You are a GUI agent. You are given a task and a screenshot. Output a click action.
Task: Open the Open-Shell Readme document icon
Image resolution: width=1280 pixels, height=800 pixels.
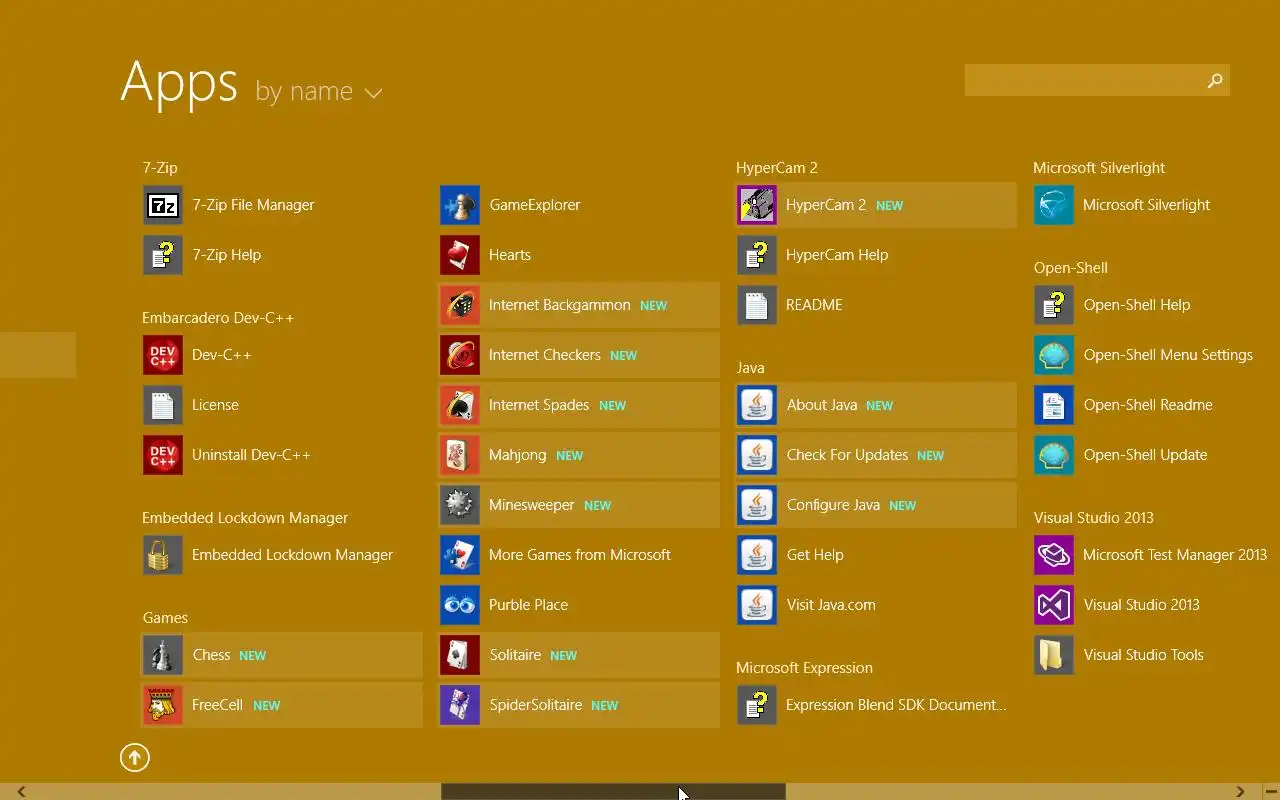coord(1054,405)
